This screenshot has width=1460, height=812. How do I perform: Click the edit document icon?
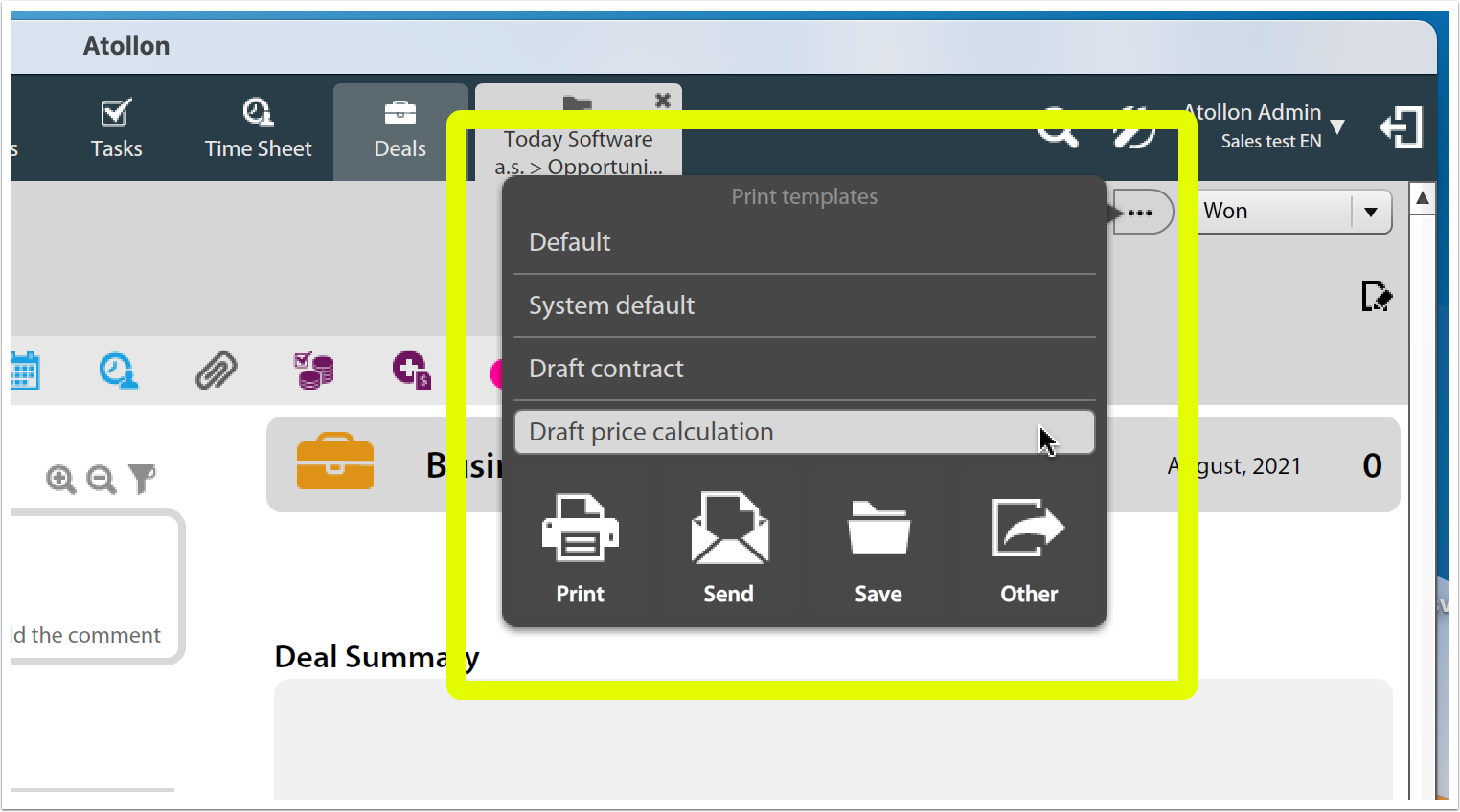[x=1376, y=296]
